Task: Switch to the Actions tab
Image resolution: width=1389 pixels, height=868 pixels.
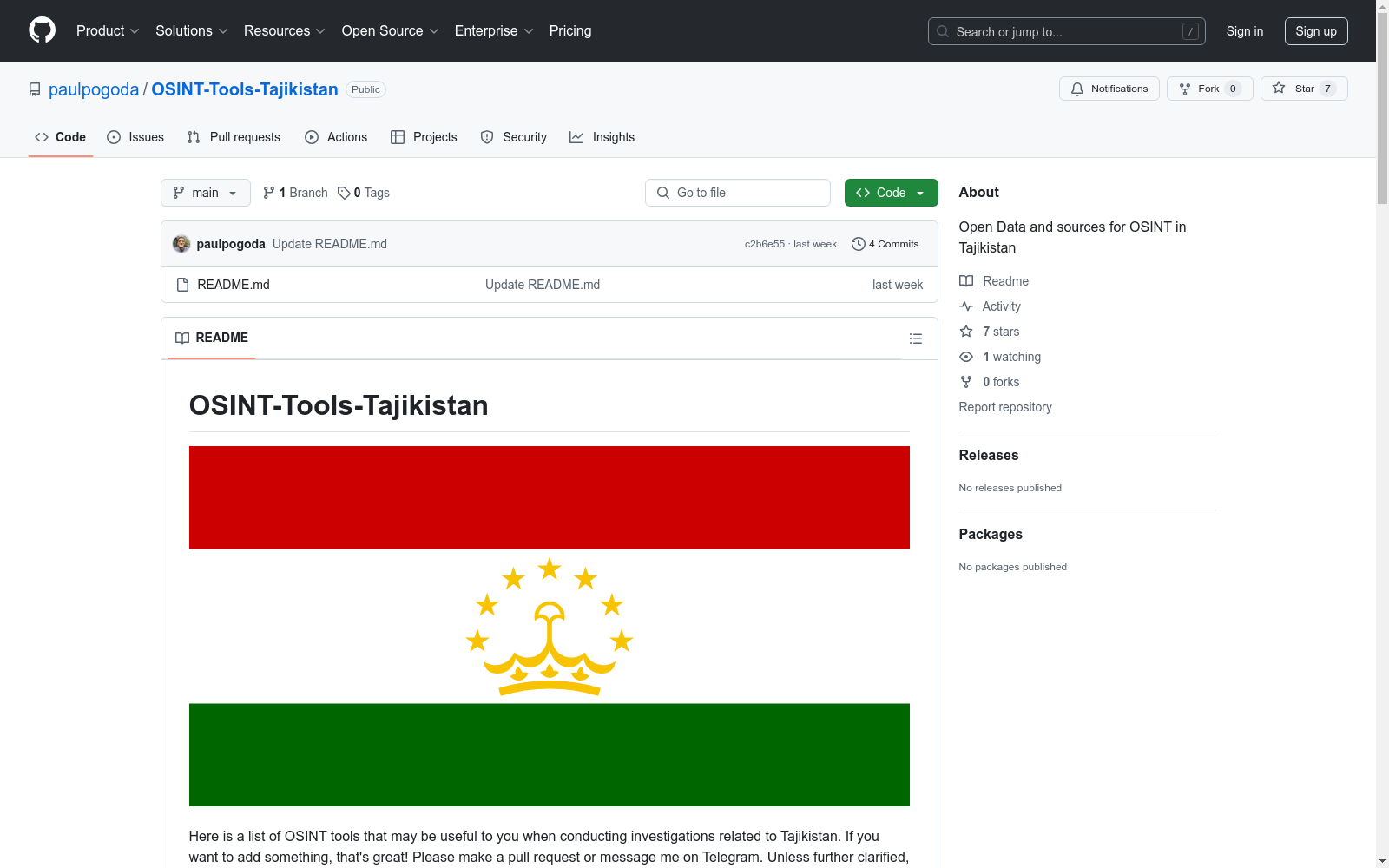Action: (x=336, y=137)
